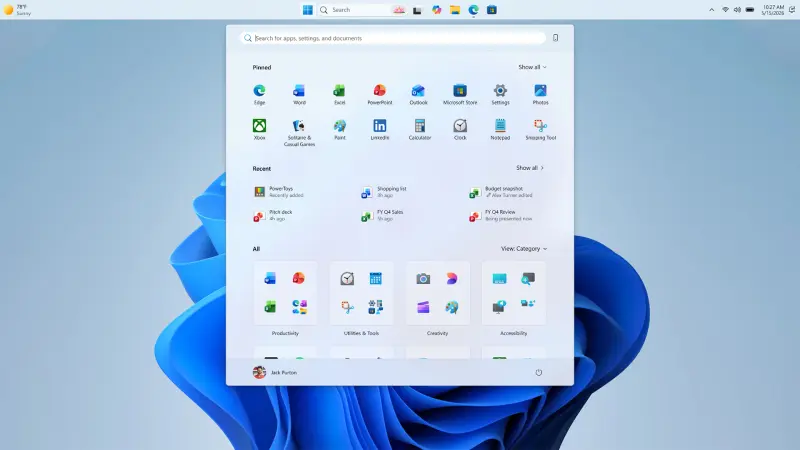Open Show all for Recent items

click(x=530, y=168)
